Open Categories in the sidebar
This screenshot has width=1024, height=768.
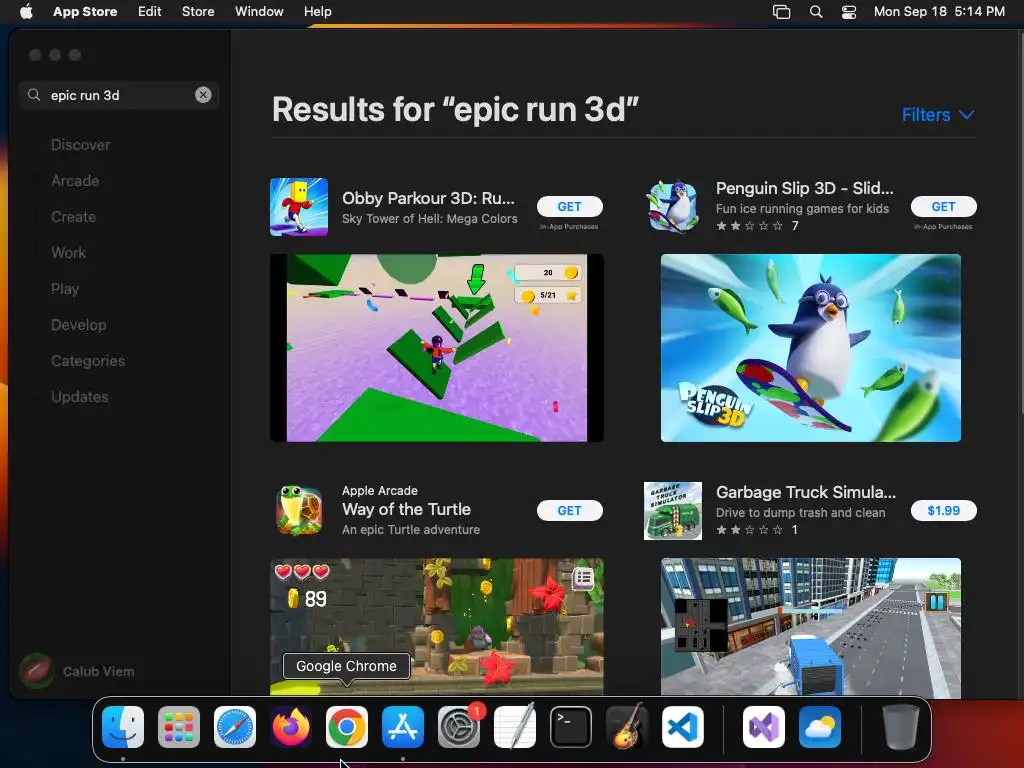(88, 360)
